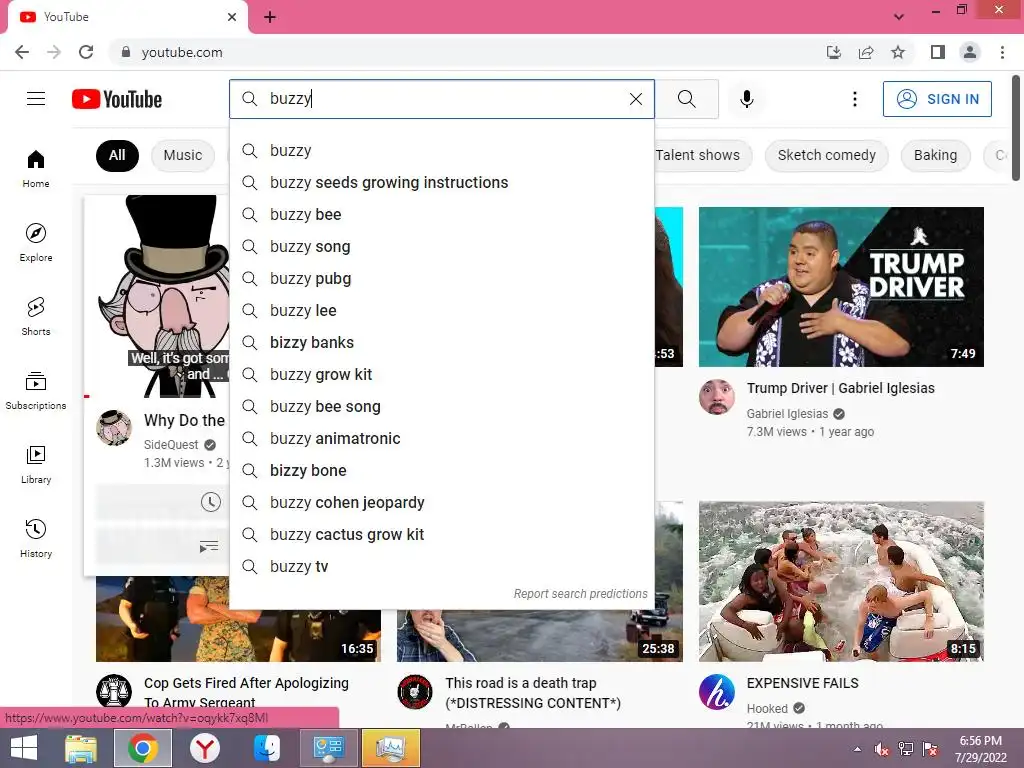1024x768 pixels.
Task: Choose suggestion "buzzy"
Action: 441,150
